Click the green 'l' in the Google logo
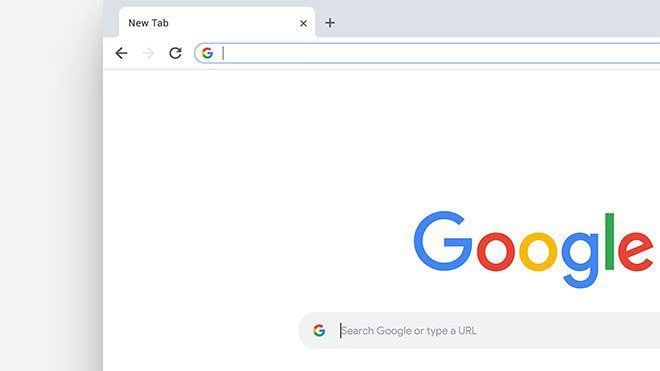This screenshot has width=660, height=371. point(609,241)
